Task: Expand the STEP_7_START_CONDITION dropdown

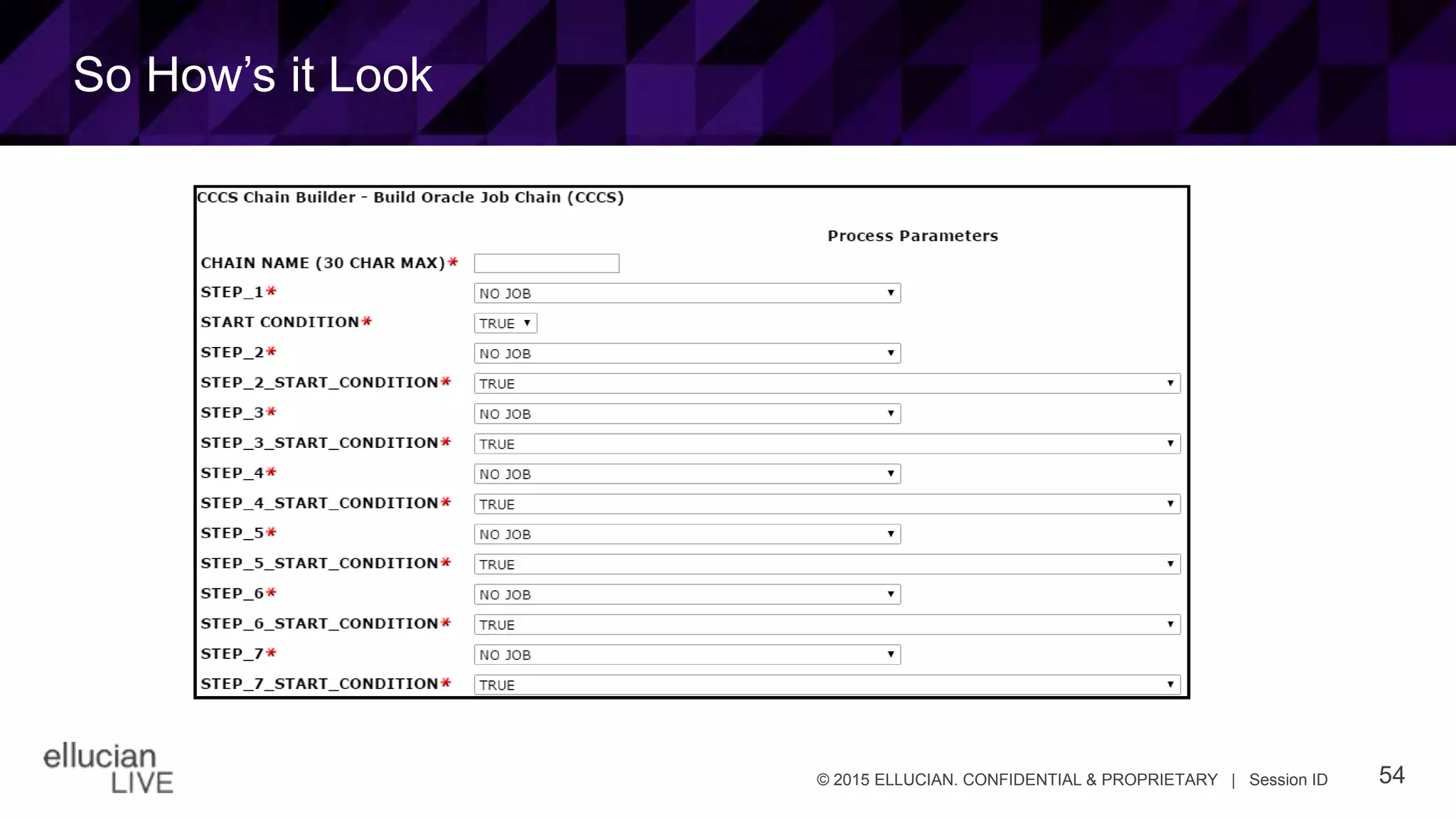Action: click(x=827, y=685)
